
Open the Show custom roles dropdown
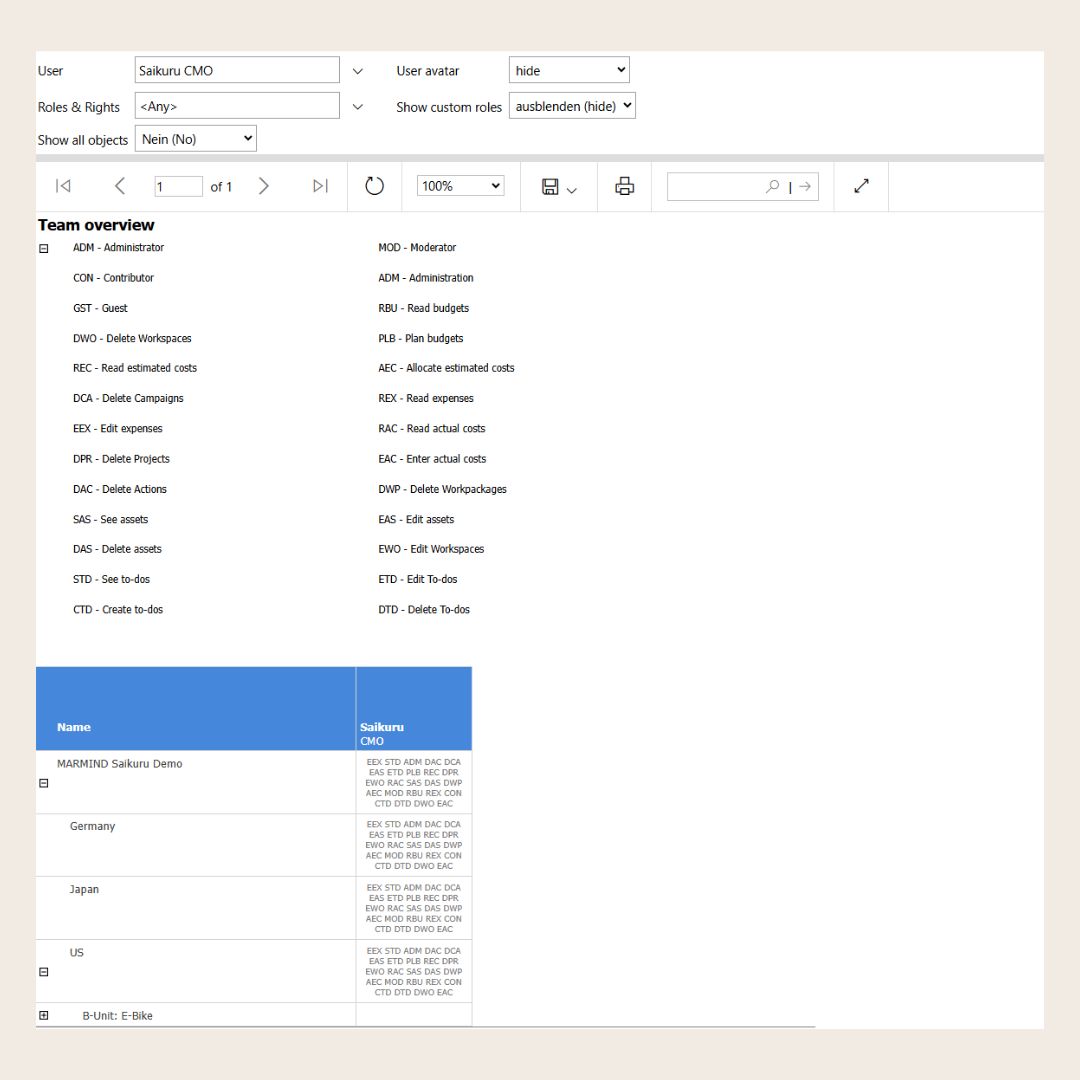tap(572, 106)
